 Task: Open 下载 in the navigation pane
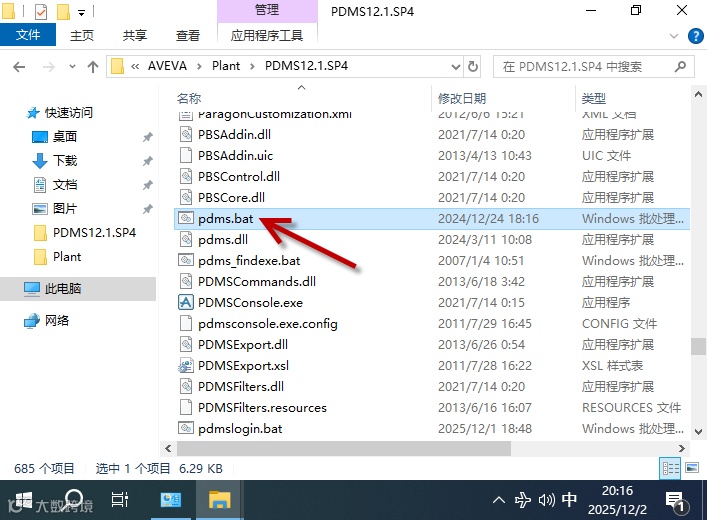click(64, 161)
